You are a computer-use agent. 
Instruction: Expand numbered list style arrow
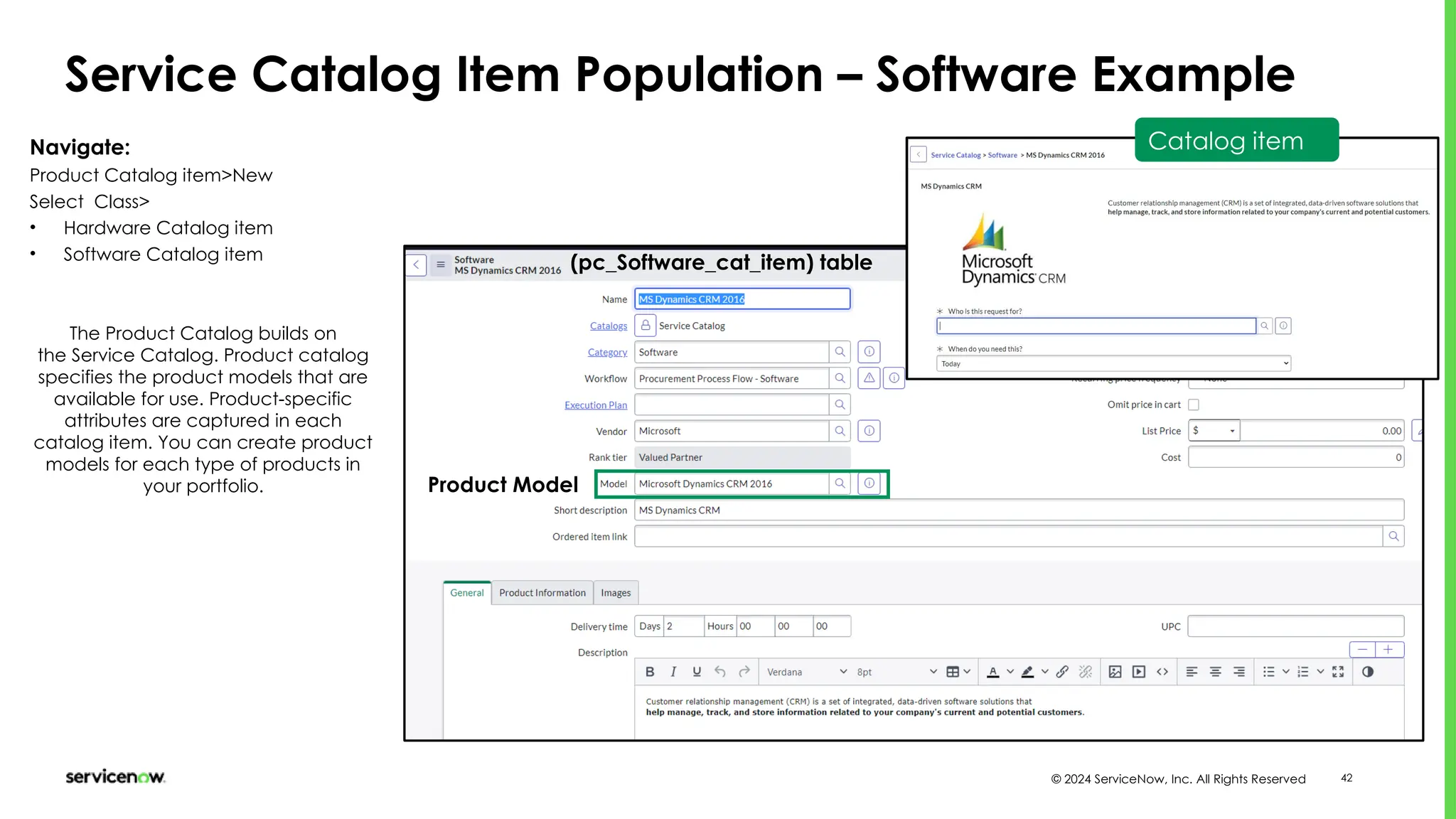point(1320,672)
